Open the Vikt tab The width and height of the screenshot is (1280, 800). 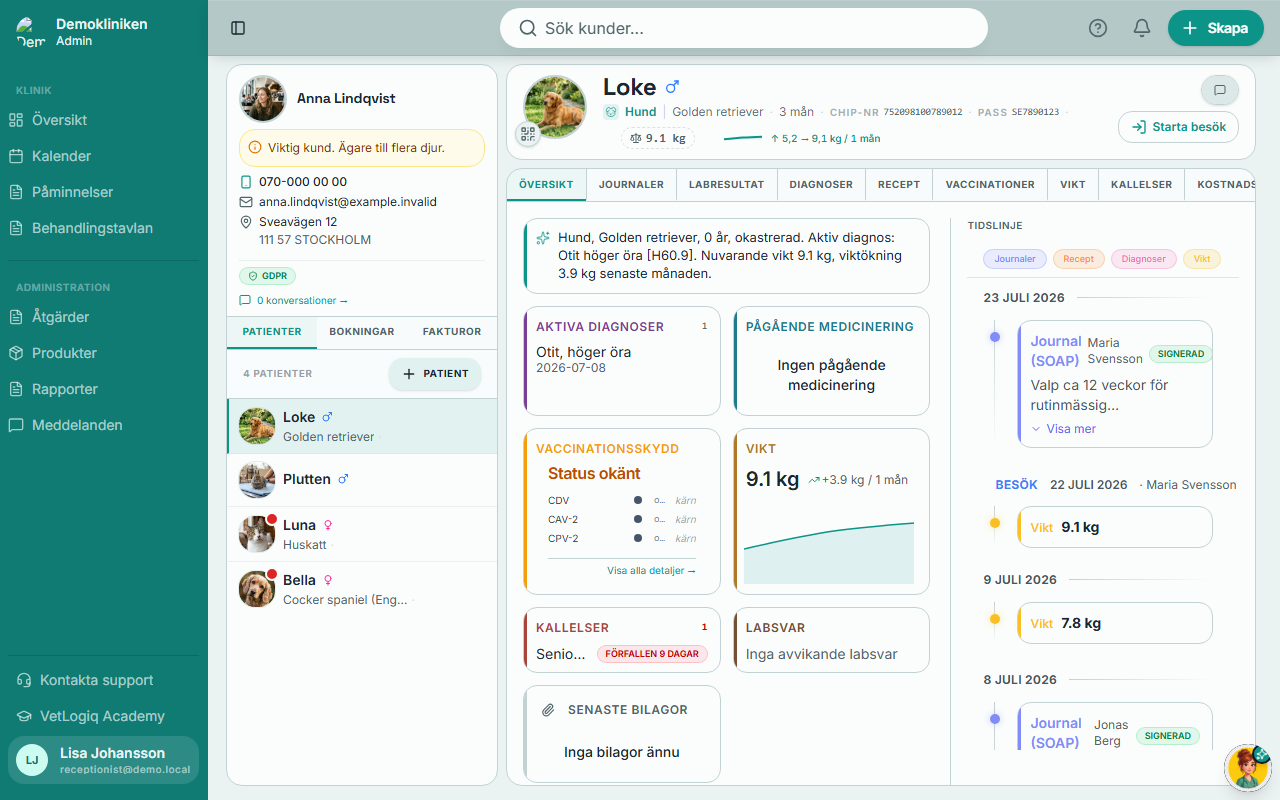[1073, 185]
